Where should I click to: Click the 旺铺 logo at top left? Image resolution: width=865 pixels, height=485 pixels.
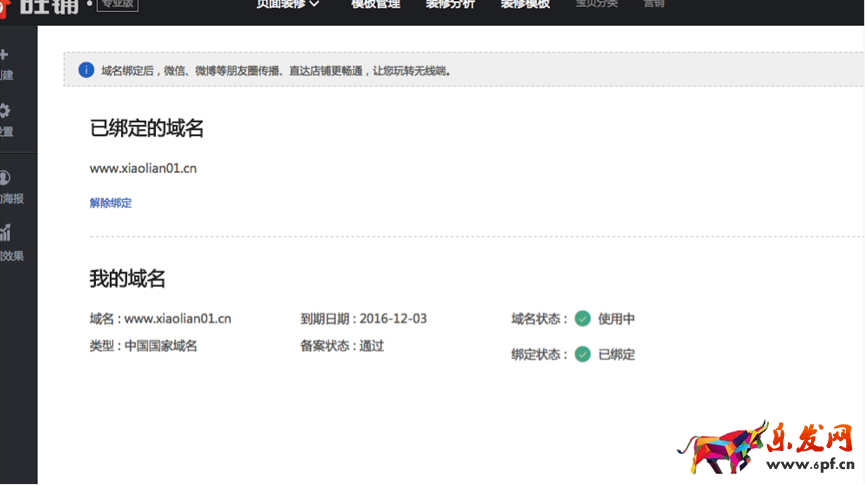click(x=50, y=4)
